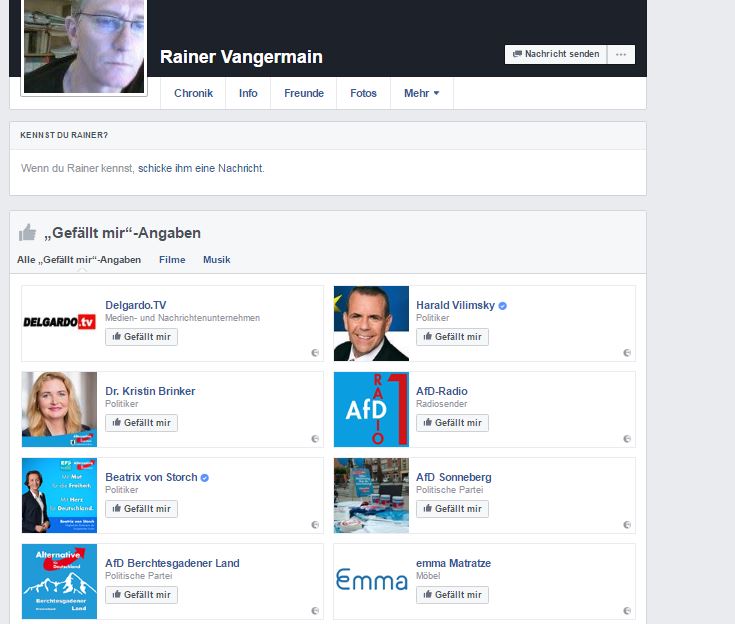Viewport: 735px width, 624px height.
Task: Open the Harald Vilimsky page link
Action: (x=455, y=305)
